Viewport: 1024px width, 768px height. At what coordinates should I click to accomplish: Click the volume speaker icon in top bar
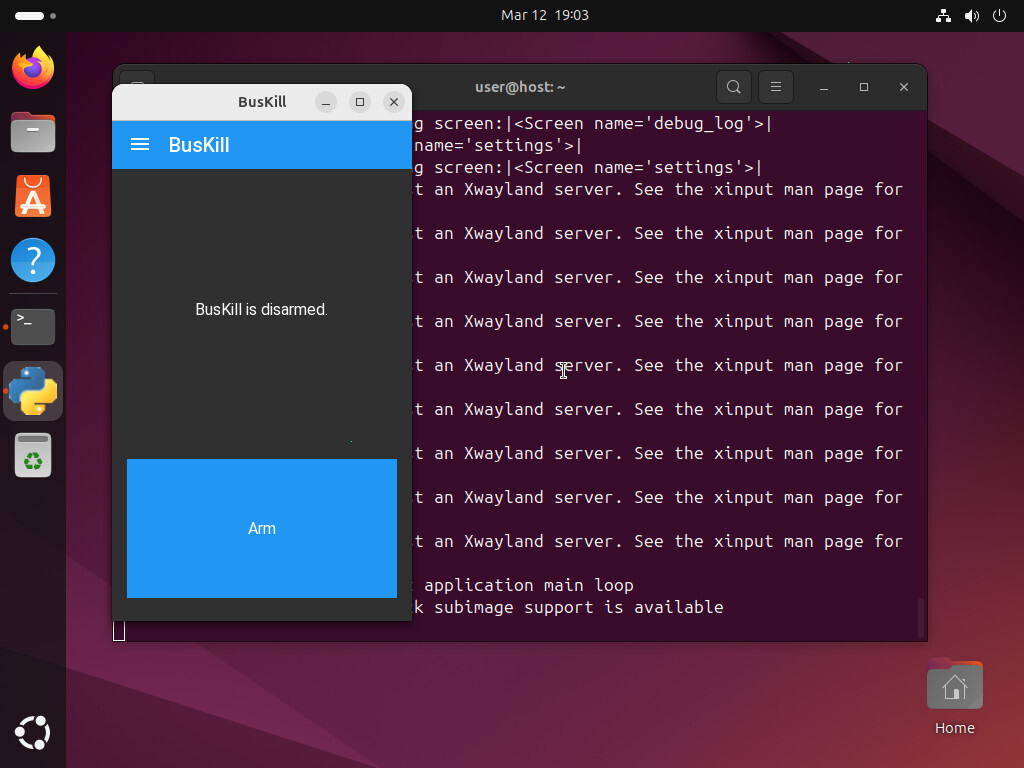point(971,16)
